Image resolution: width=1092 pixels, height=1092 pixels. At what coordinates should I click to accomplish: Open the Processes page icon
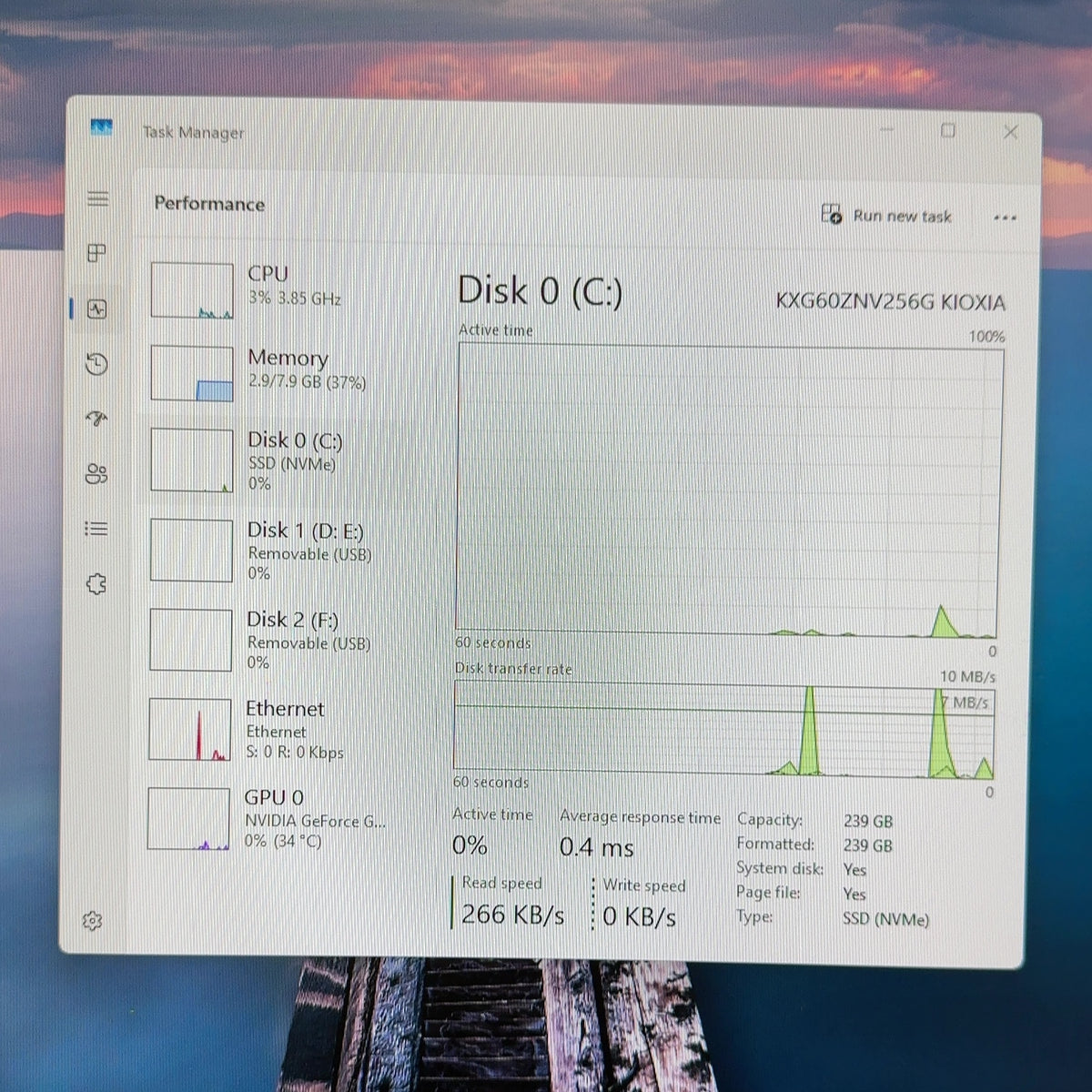[96, 253]
